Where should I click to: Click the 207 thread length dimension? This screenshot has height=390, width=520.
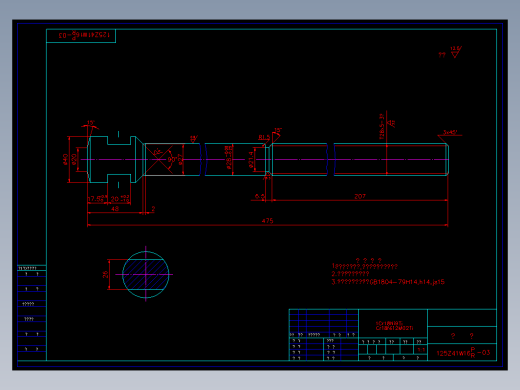click(x=360, y=196)
